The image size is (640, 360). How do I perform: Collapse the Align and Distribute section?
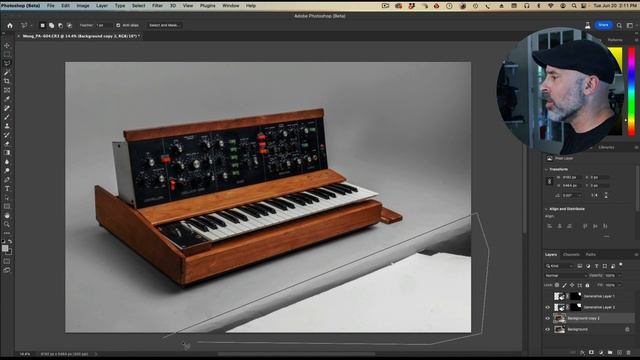(x=547, y=209)
